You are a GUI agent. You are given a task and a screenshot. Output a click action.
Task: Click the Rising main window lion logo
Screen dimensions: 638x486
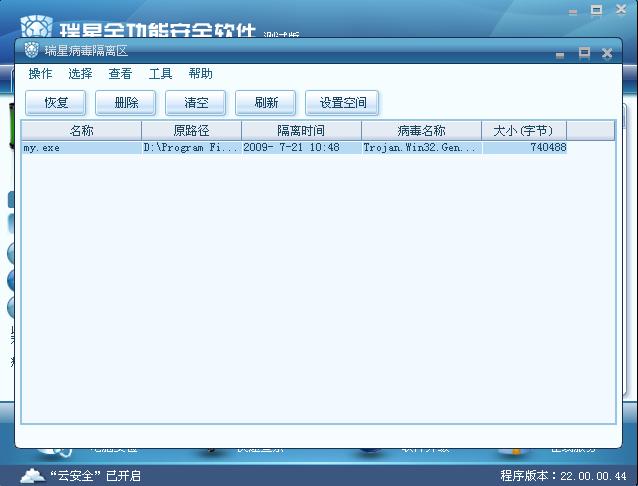click(37, 26)
